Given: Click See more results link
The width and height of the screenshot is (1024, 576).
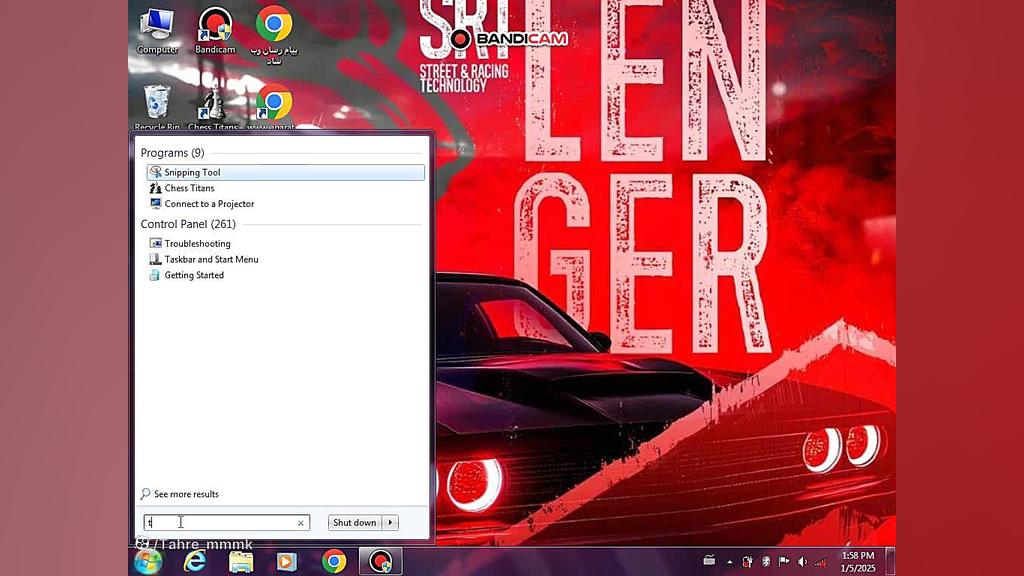Looking at the screenshot, I should [180, 494].
